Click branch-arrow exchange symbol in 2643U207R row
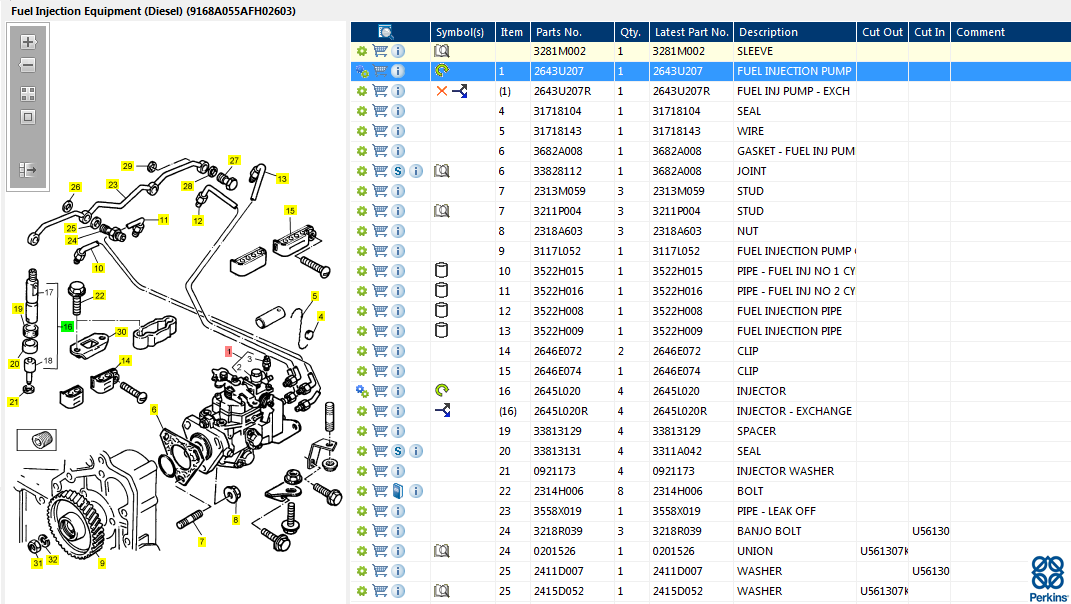The width and height of the screenshot is (1071, 604). click(x=460, y=91)
